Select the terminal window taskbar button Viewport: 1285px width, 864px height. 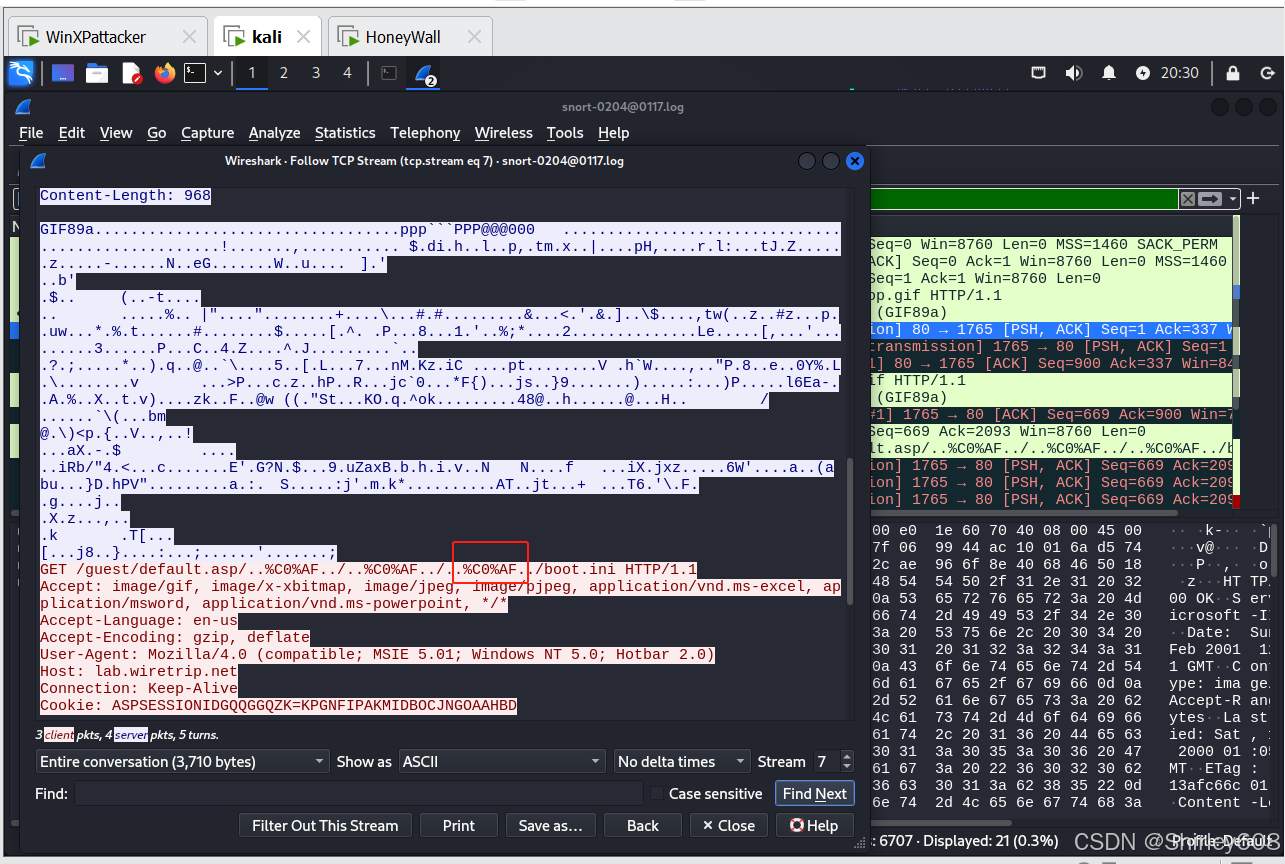(390, 73)
